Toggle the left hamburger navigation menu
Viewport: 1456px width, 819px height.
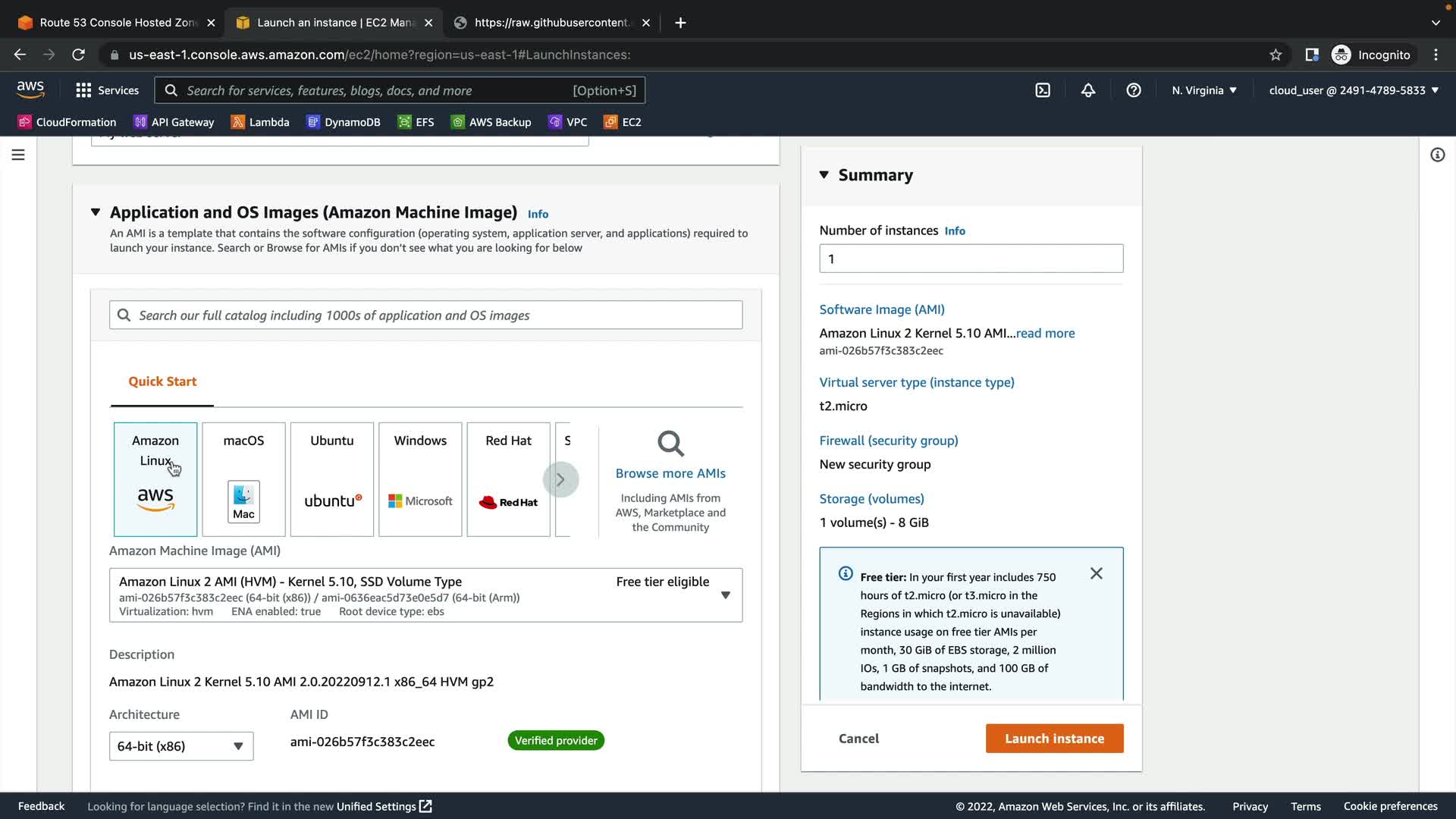(18, 155)
